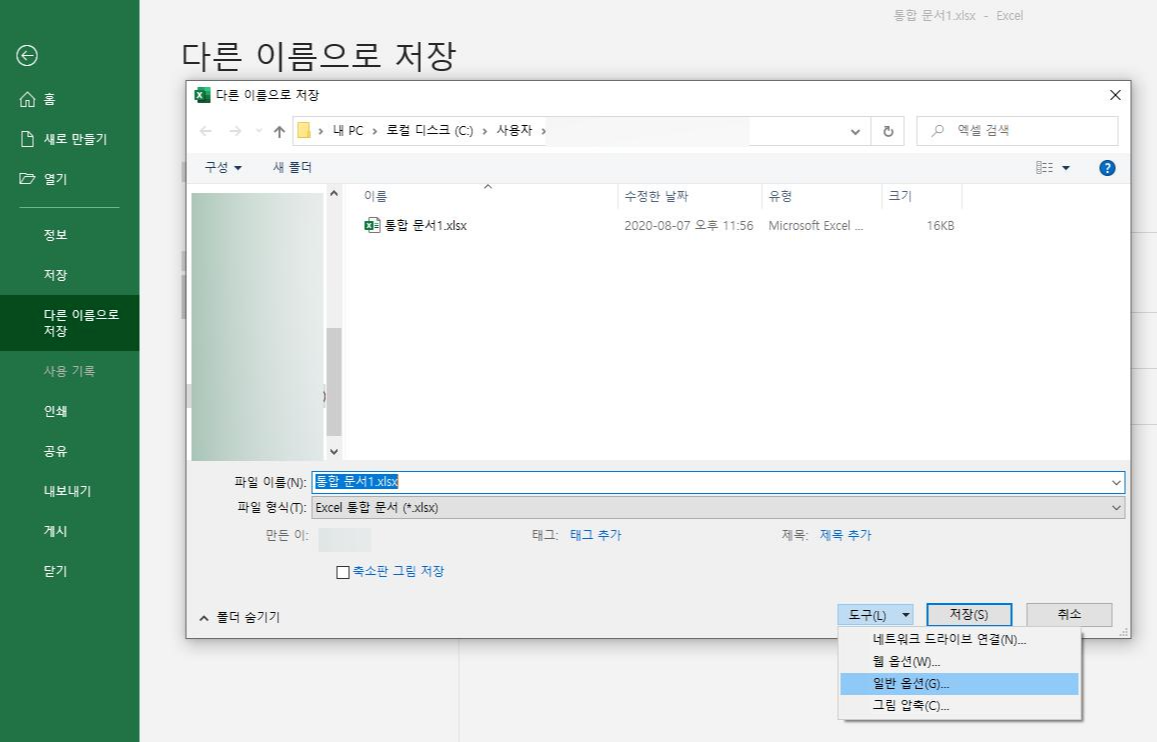Click the nav pane scroll up arrow
Screen dimensions: 1157x742
[x=334, y=193]
